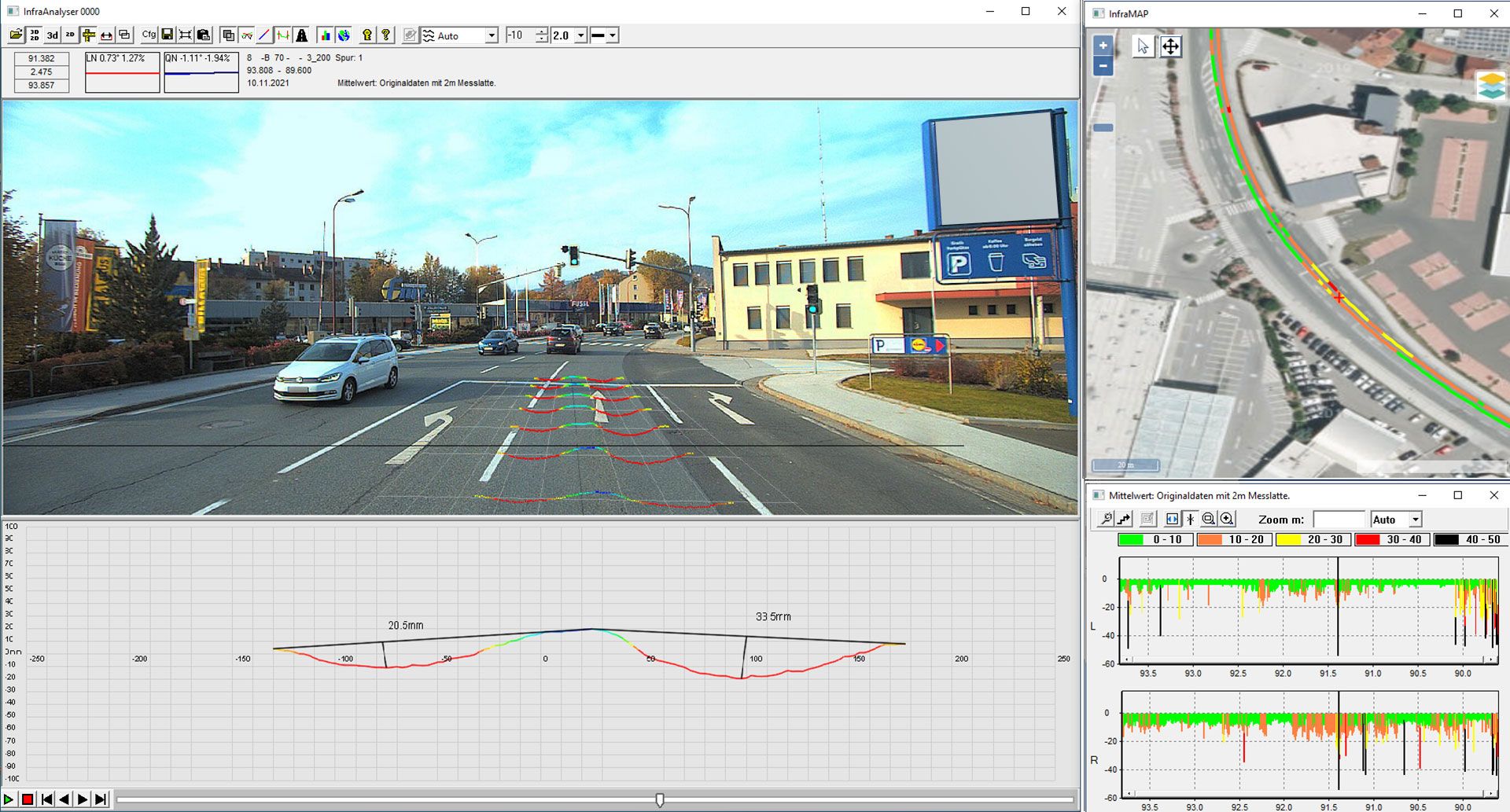Open the map layers icon in InfraMAP

(1491, 86)
